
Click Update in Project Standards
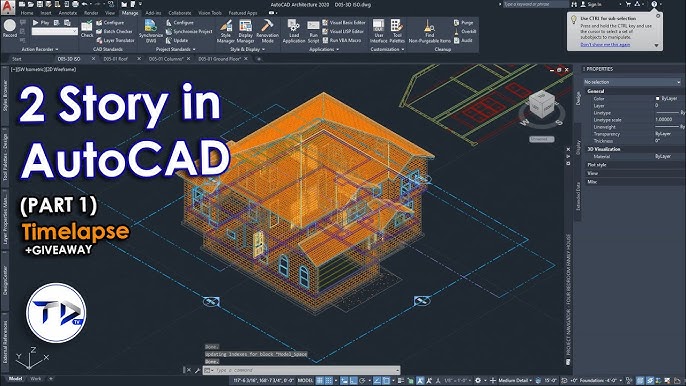coord(177,40)
